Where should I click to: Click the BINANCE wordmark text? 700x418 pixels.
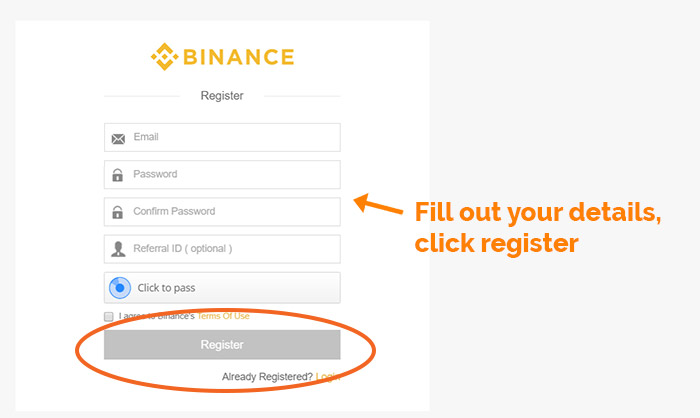point(238,57)
